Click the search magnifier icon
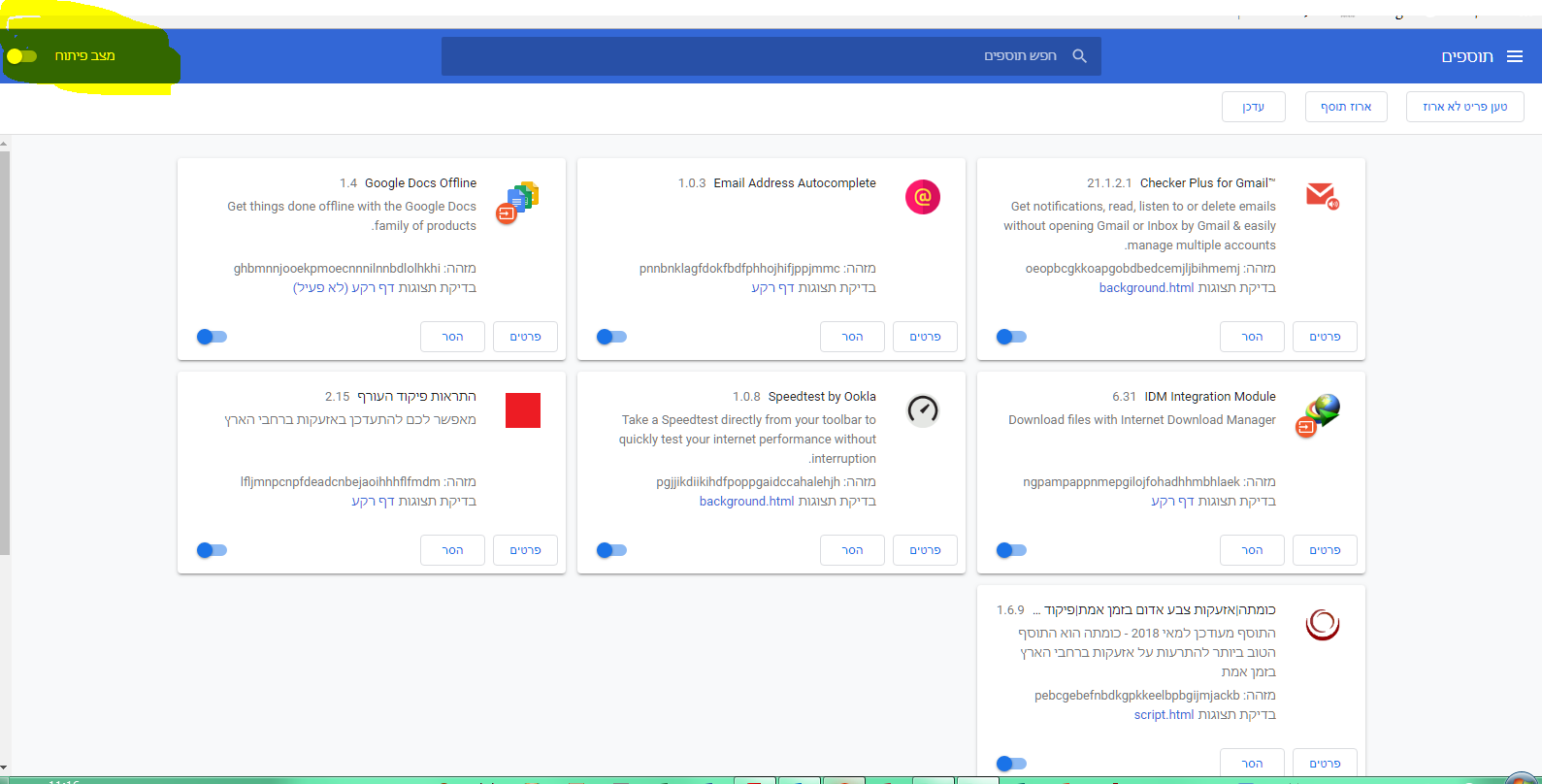 point(1079,56)
